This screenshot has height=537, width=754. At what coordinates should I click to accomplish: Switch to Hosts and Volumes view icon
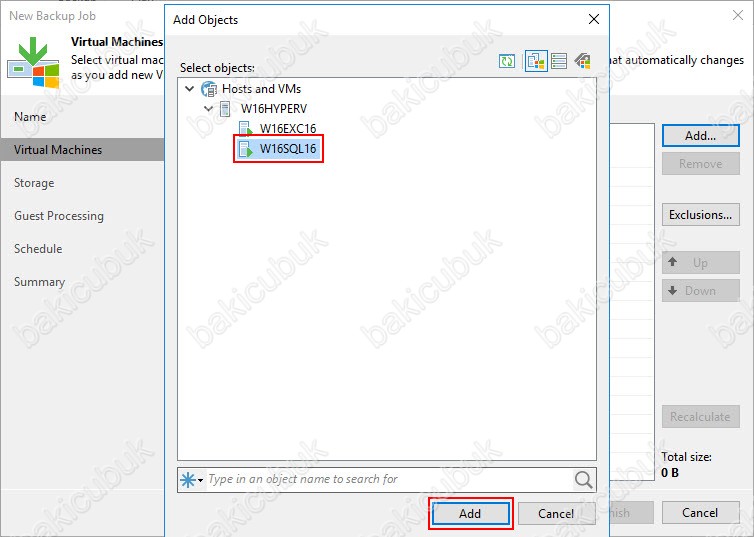(x=559, y=61)
